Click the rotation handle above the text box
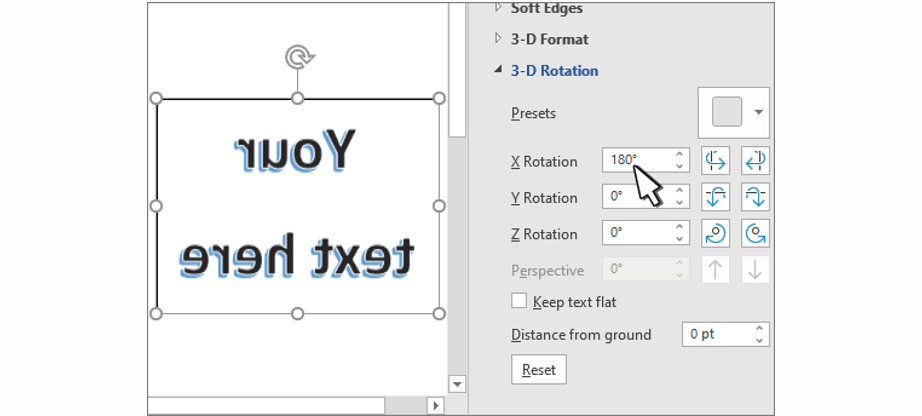Image resolution: width=922 pixels, height=416 pixels. pos(299,58)
